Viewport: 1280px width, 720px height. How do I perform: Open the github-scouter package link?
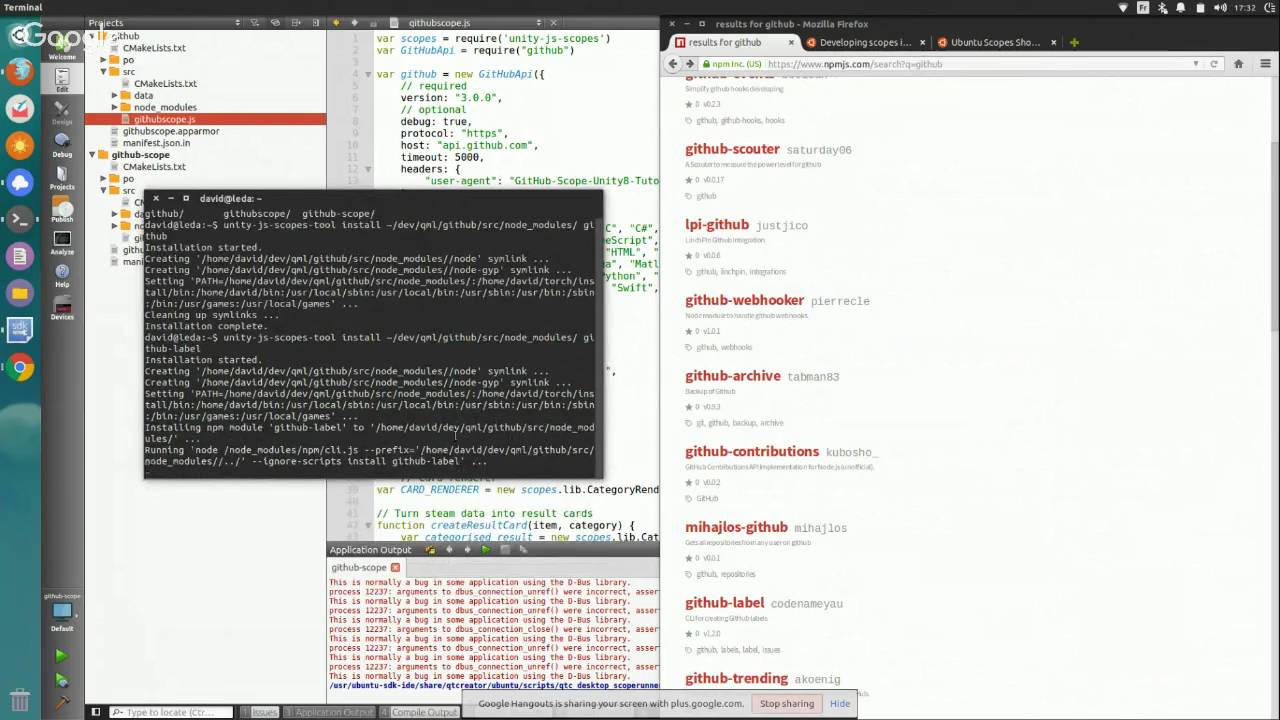[x=732, y=149]
